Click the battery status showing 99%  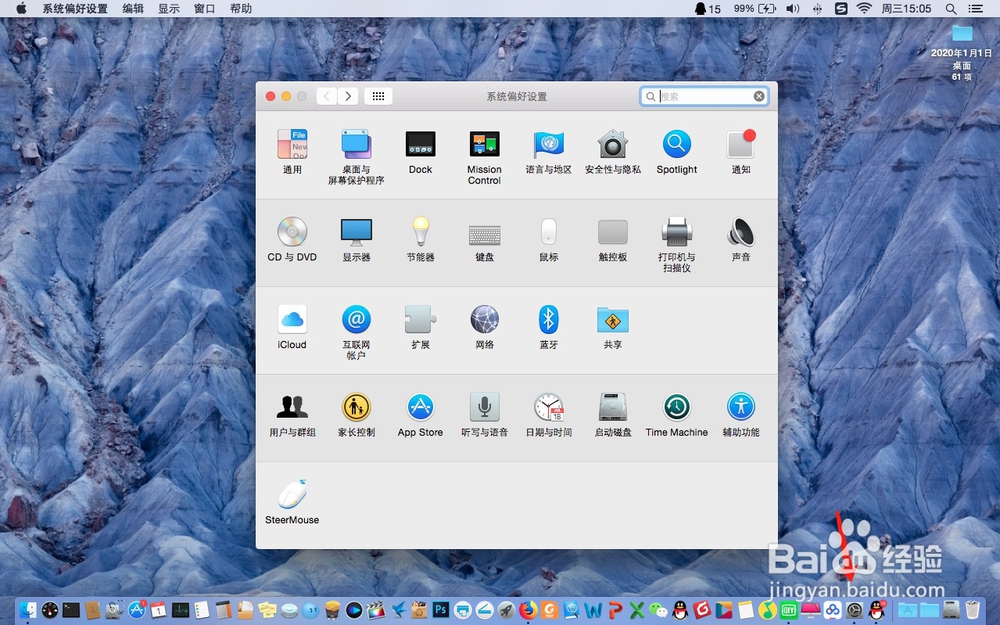(x=754, y=8)
